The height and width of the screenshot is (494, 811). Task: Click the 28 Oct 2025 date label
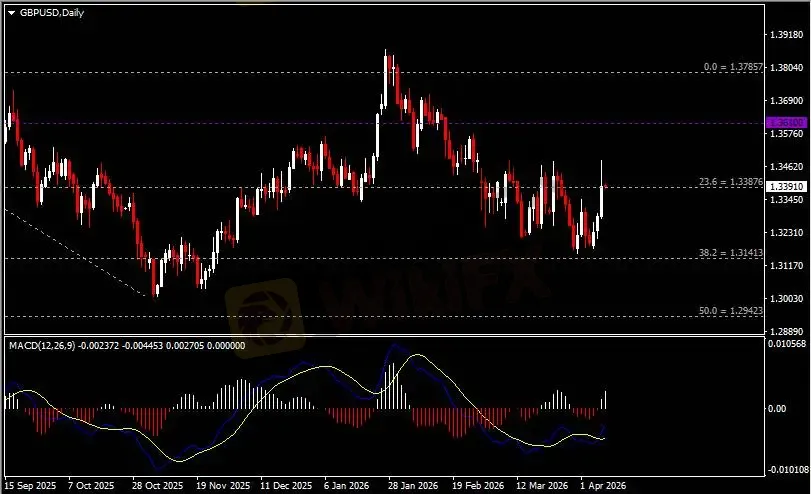point(157,486)
